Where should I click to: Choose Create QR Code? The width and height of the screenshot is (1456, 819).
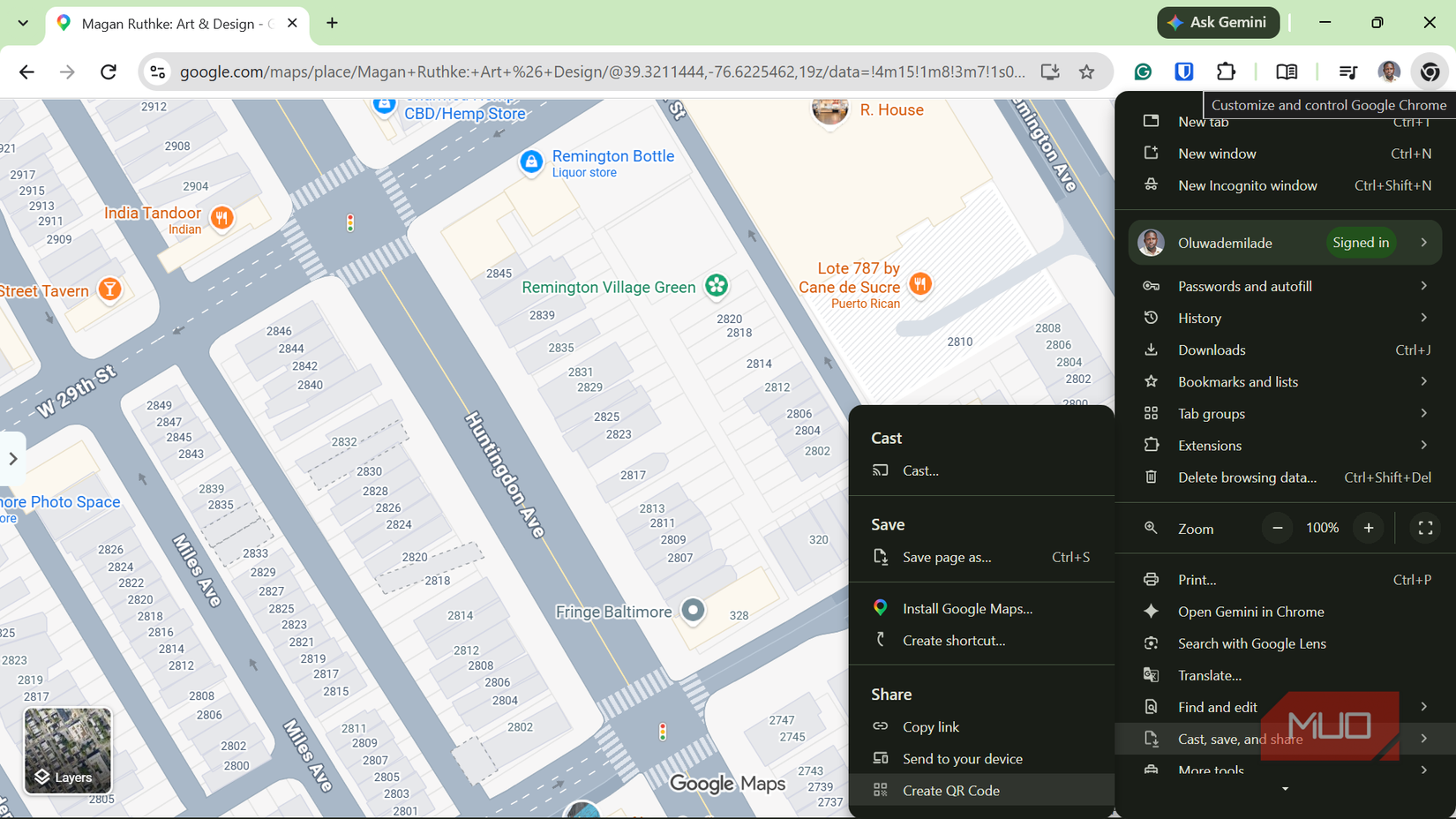(x=981, y=790)
